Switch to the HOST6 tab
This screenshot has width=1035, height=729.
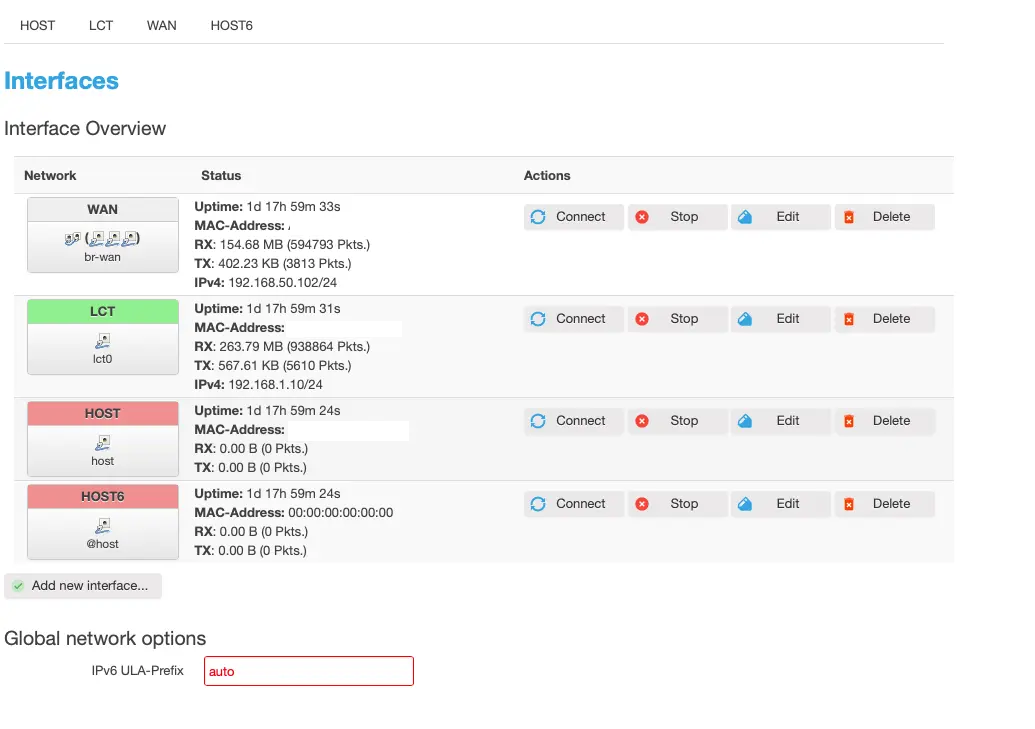point(232,26)
